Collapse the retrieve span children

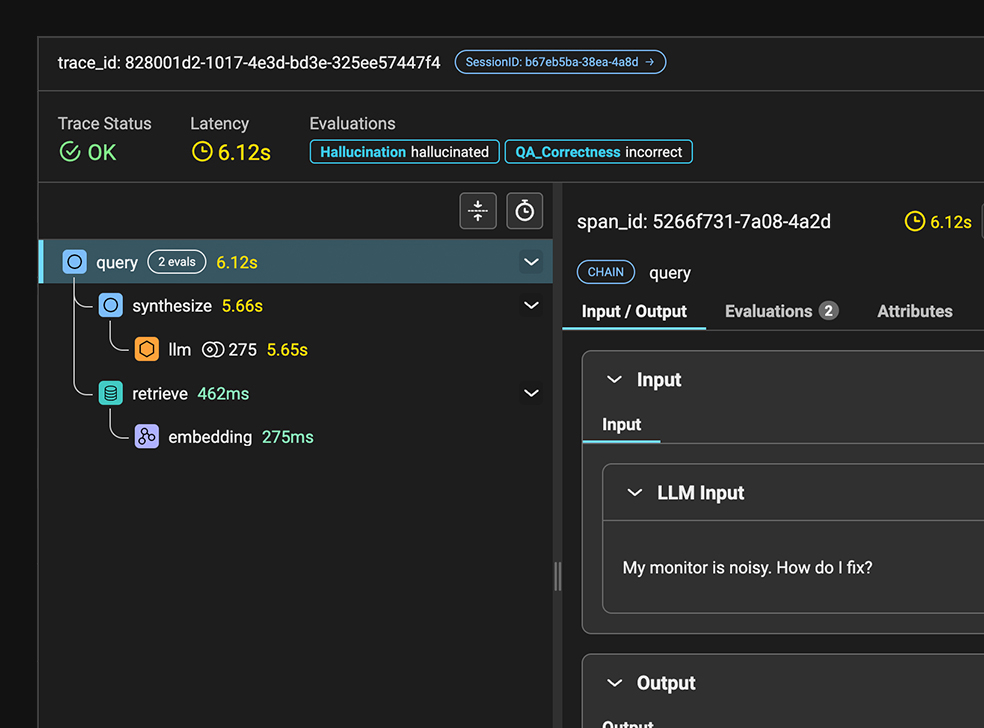tap(531, 394)
